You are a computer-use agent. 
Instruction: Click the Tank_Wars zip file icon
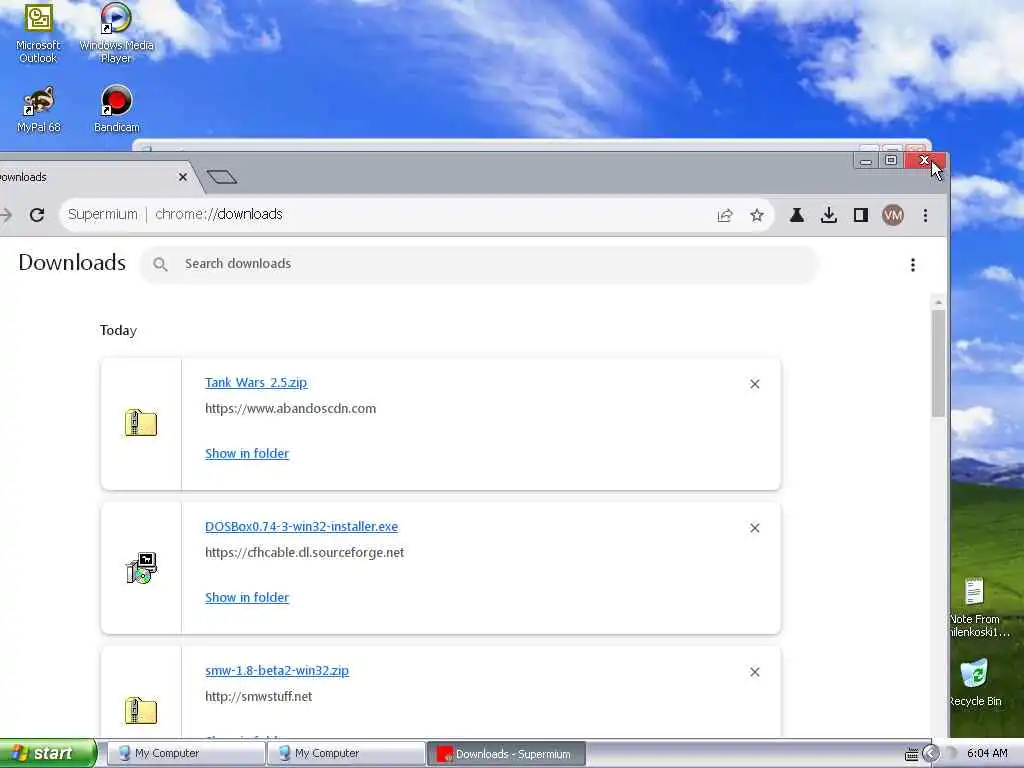coord(141,423)
